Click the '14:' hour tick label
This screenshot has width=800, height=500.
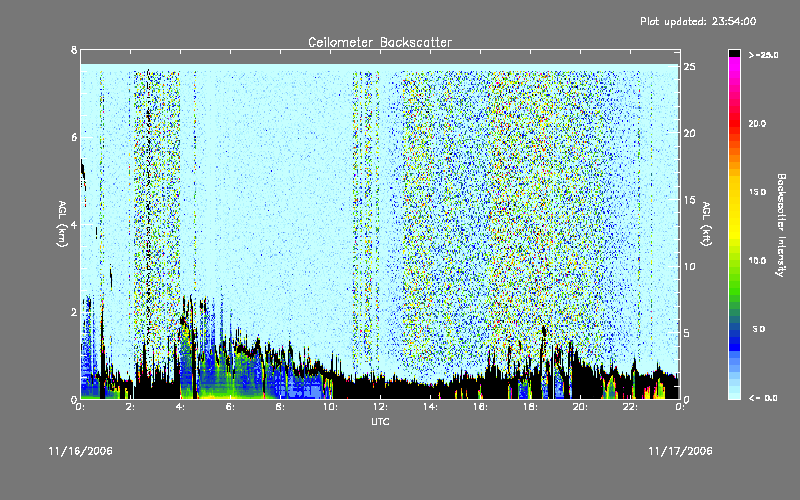pos(430,407)
